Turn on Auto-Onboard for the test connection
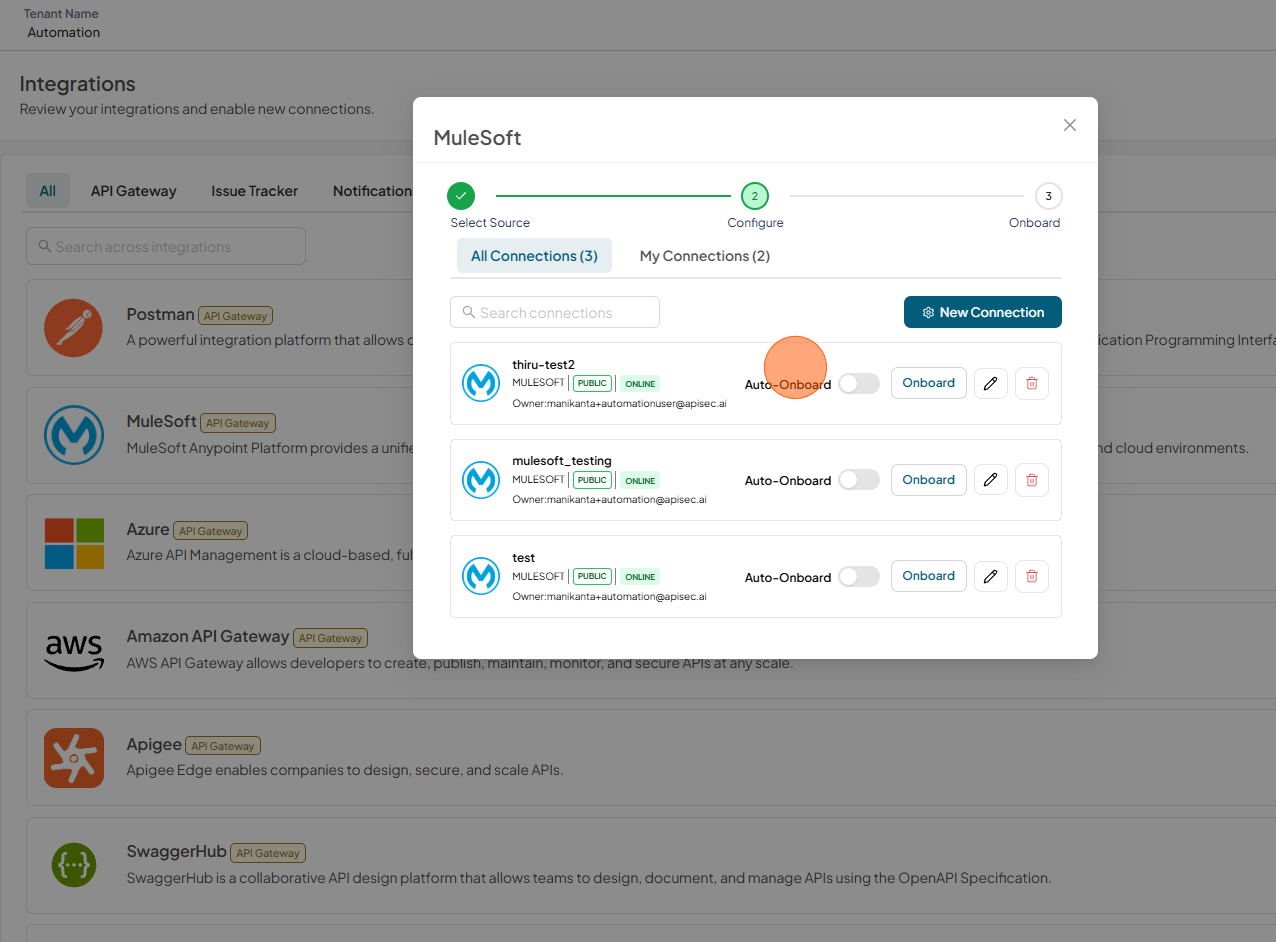 coord(859,577)
